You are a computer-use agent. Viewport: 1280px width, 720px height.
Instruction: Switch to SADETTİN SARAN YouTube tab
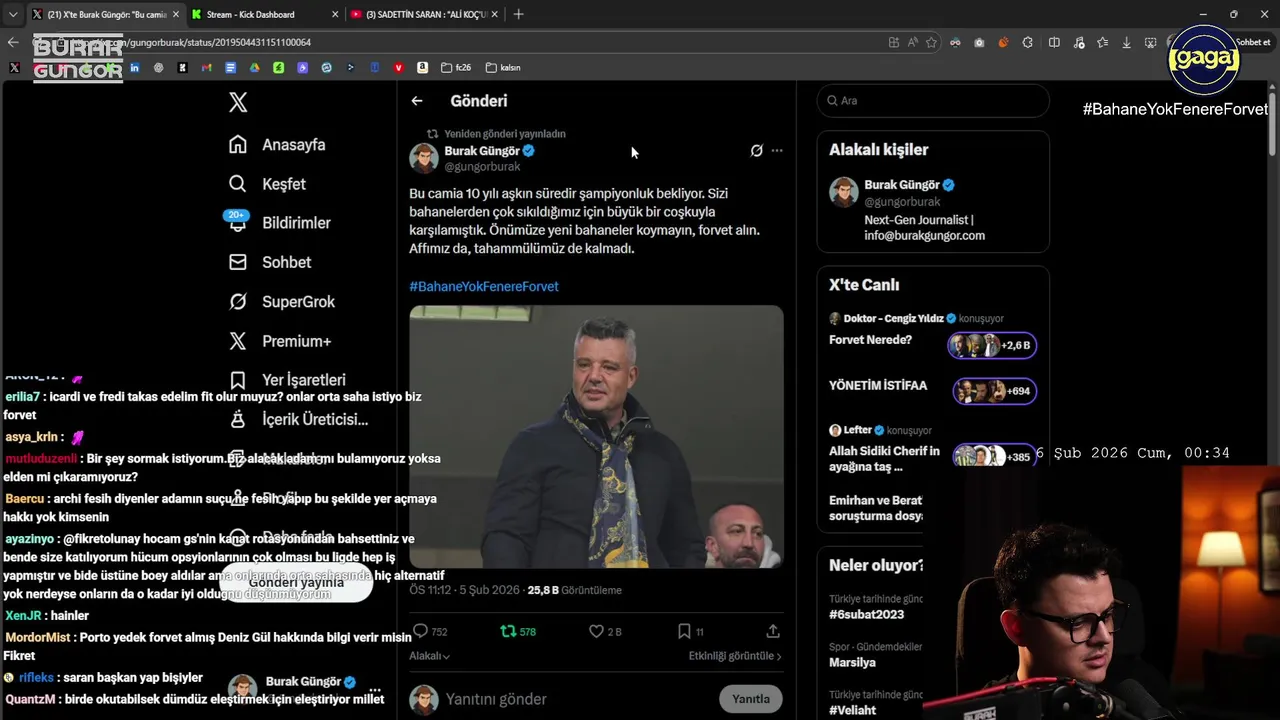click(426, 14)
